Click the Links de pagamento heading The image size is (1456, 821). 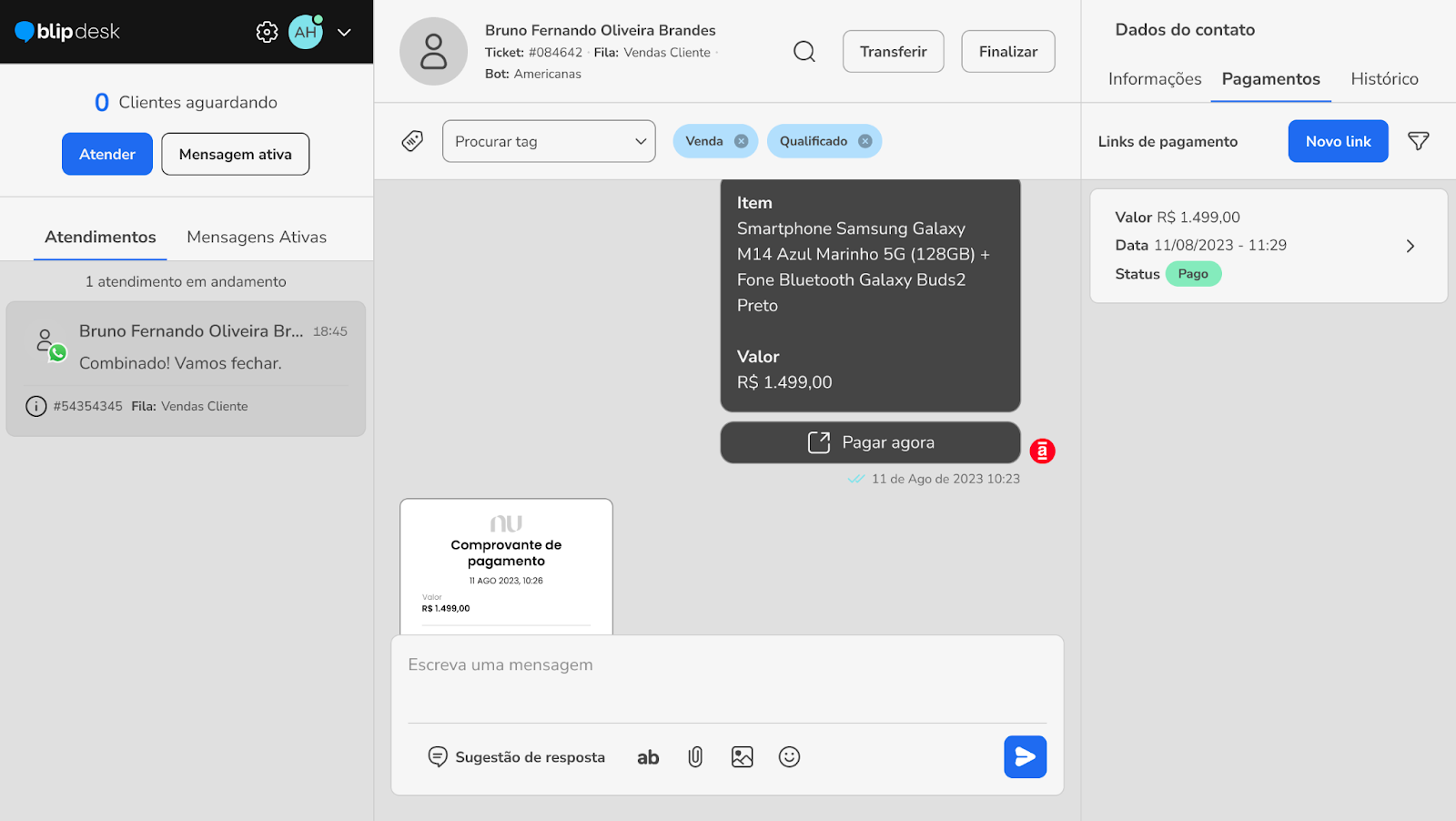coord(1168,141)
